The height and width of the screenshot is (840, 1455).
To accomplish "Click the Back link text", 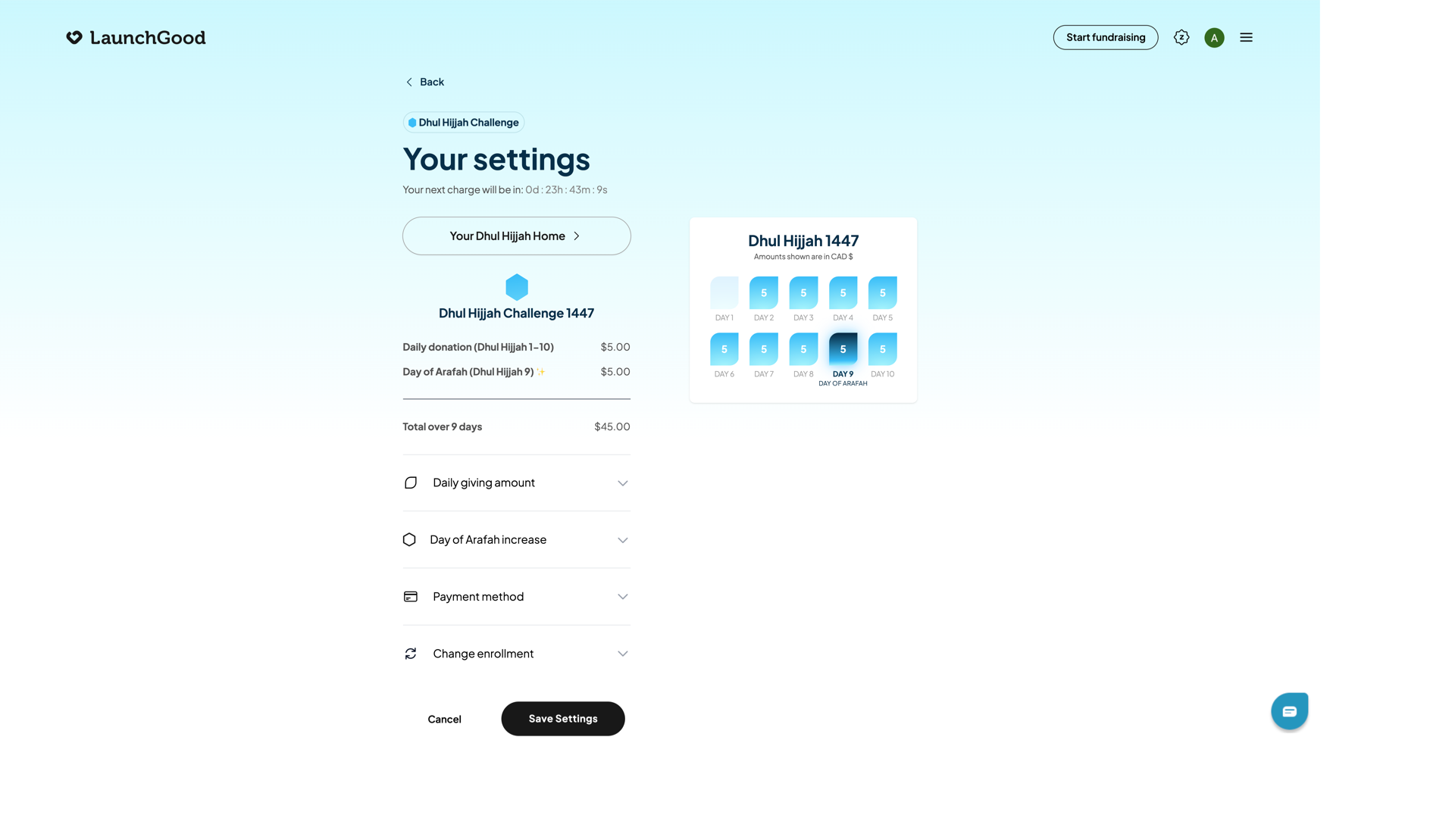I will tap(432, 82).
